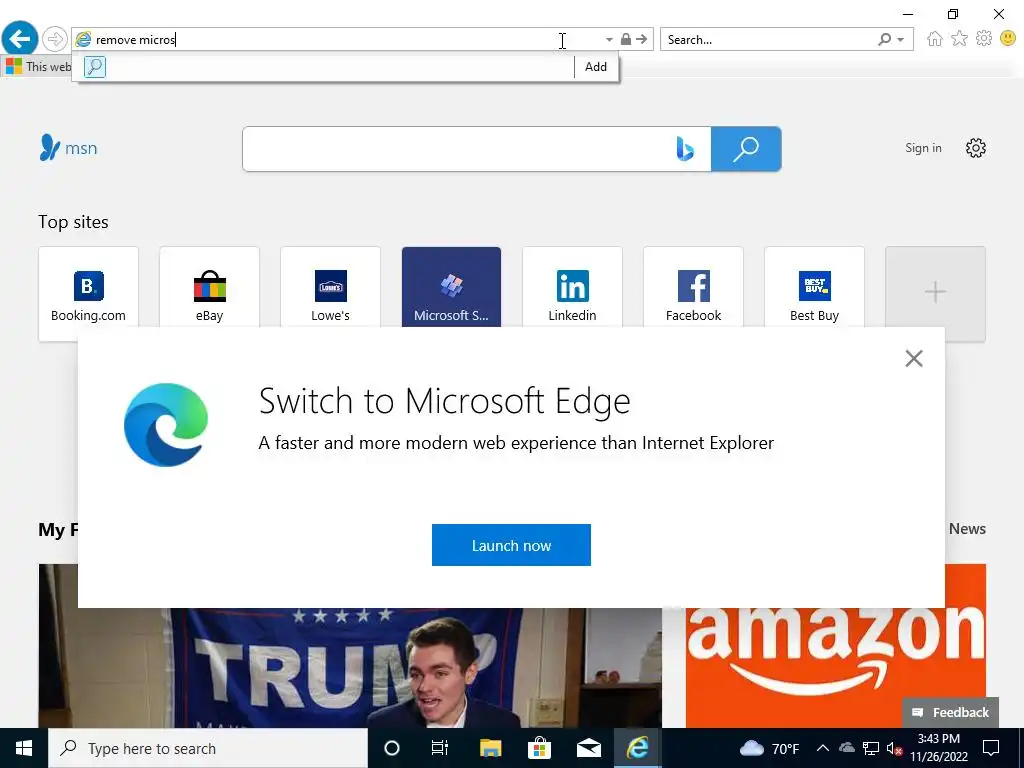This screenshot has width=1024, height=768.
Task: Open the eBay top site tile
Action: pos(210,287)
